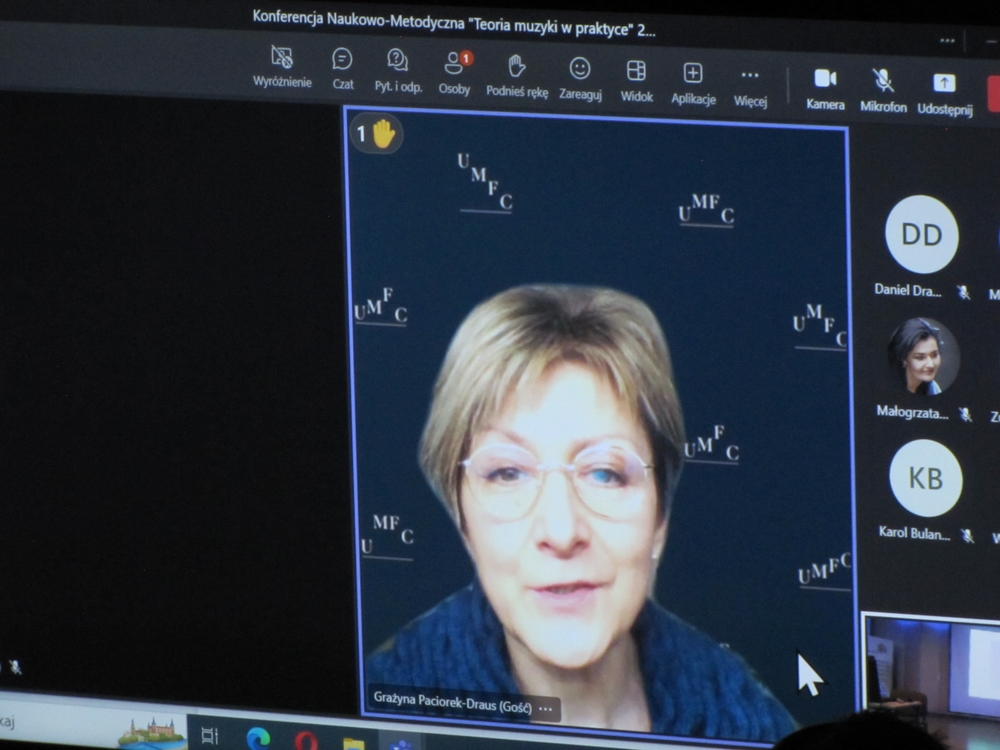Launch Opera browser from the taskbar
Viewport: 1000px width, 750px height.
[306, 740]
